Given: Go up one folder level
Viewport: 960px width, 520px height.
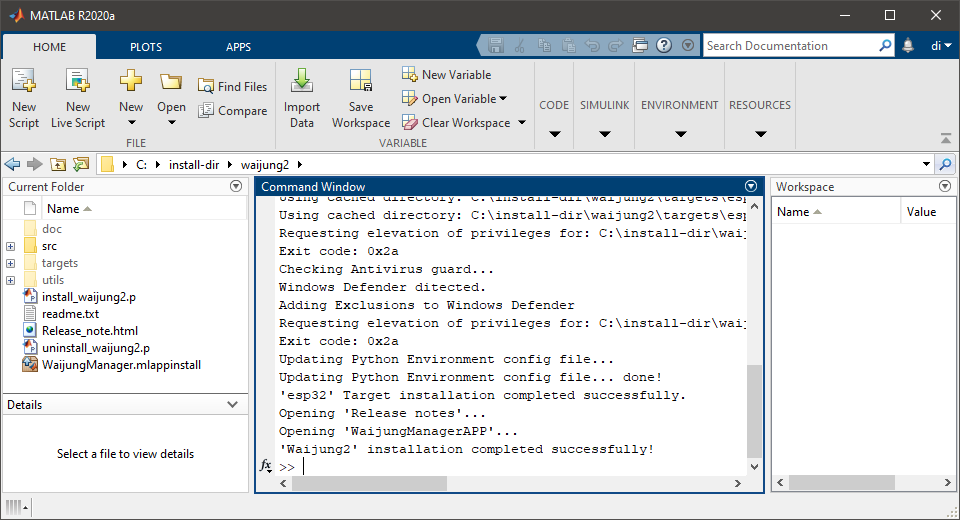Looking at the screenshot, I should click(x=58, y=164).
